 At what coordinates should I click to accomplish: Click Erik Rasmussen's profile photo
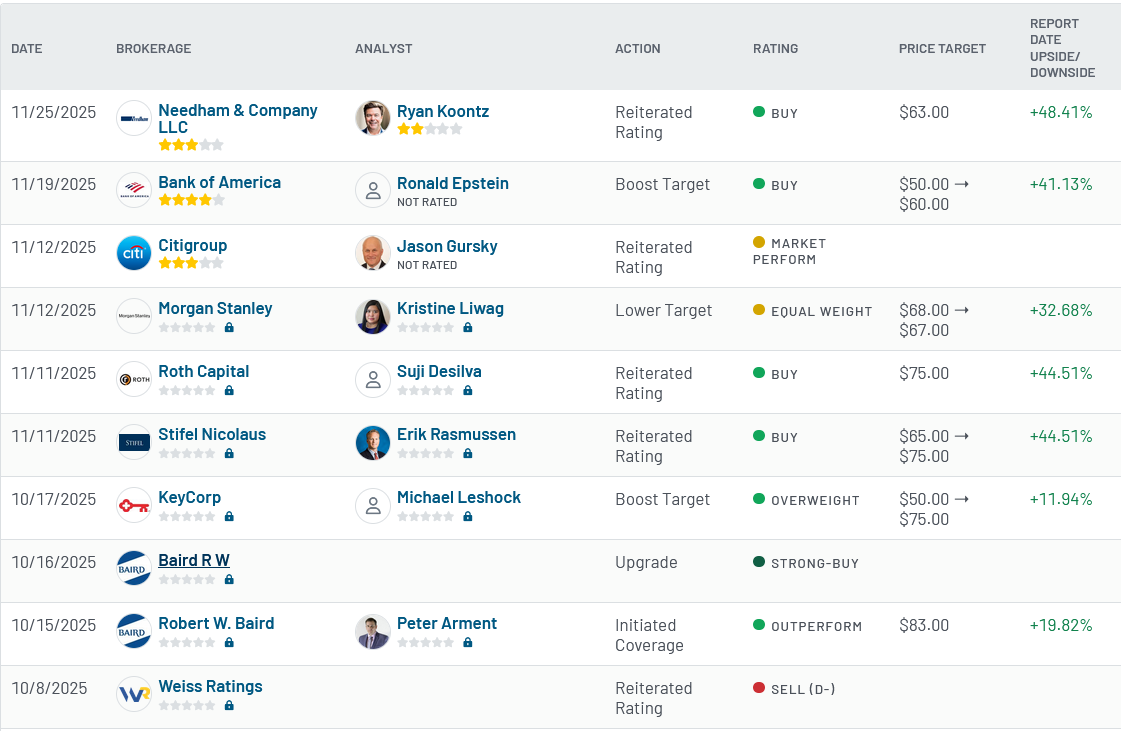click(x=372, y=442)
